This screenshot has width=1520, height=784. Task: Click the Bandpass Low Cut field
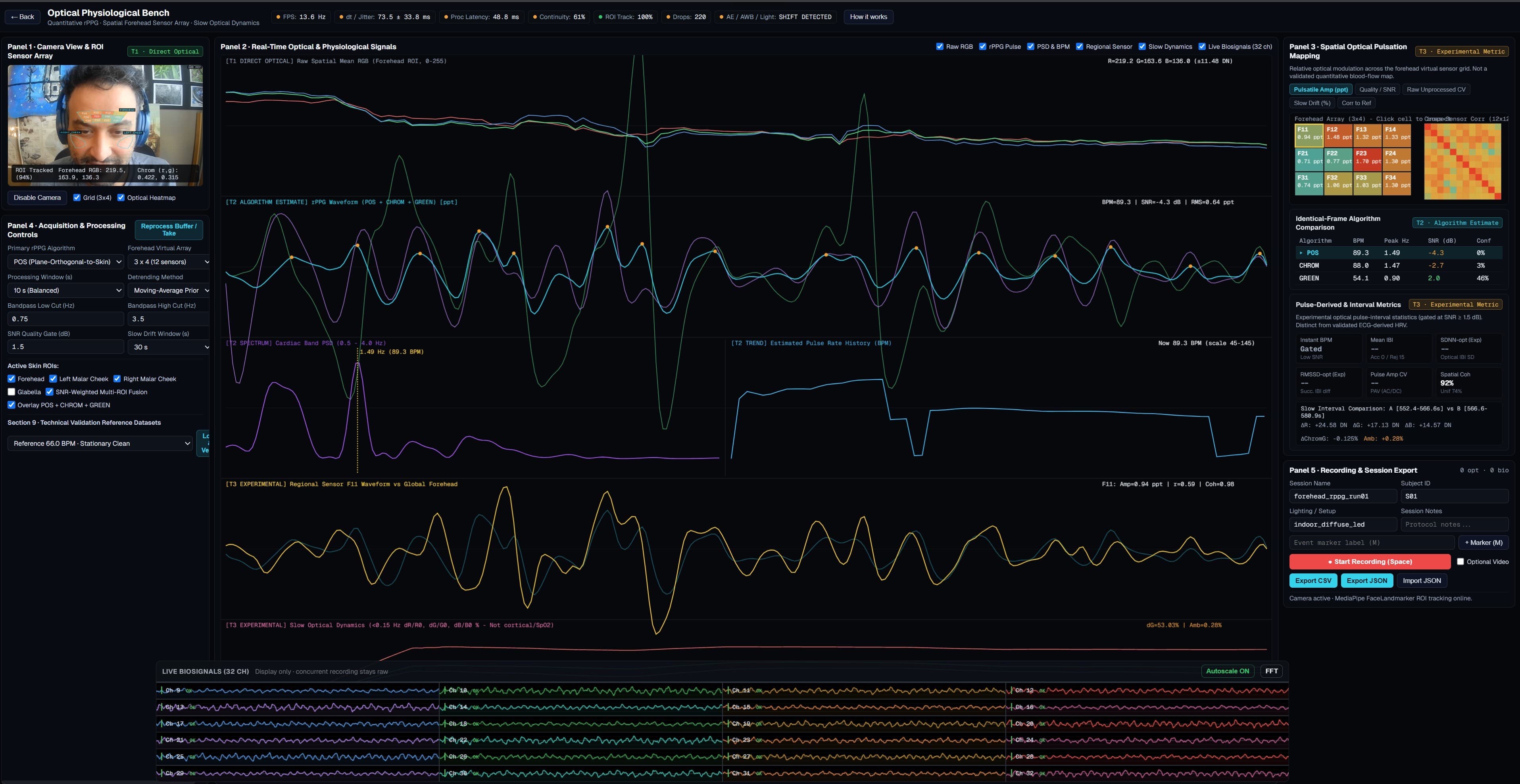(x=65, y=318)
